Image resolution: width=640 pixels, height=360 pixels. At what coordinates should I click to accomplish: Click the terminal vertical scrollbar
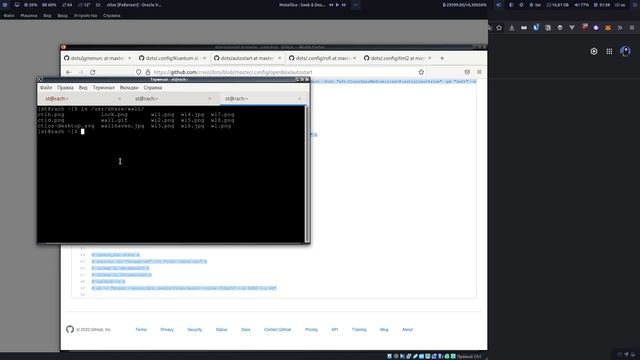point(307,174)
